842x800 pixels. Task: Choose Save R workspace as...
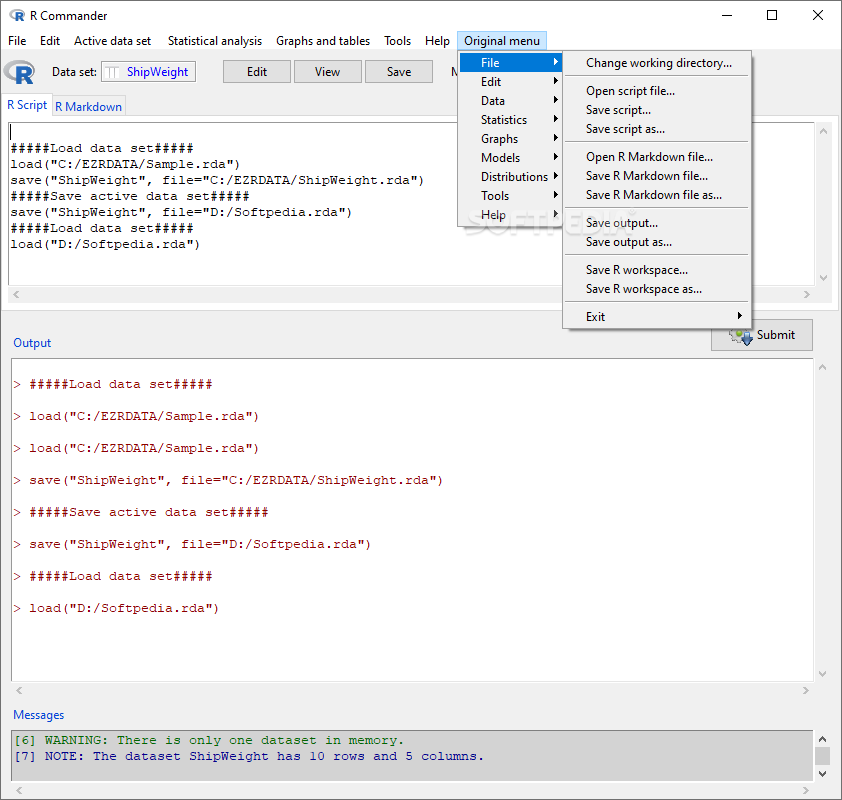pos(657,289)
